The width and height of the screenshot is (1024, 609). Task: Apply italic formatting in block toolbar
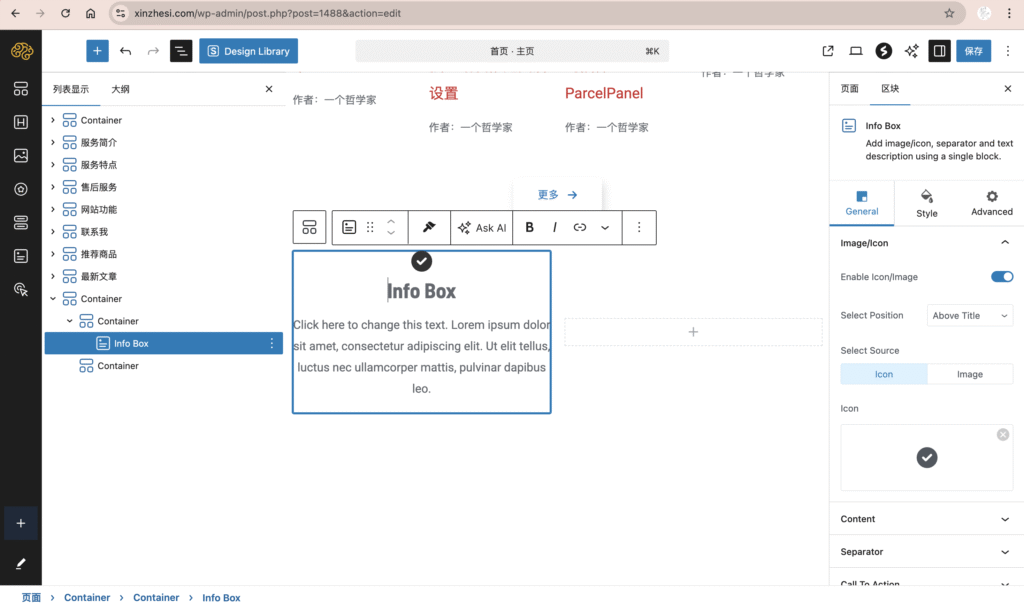point(555,228)
